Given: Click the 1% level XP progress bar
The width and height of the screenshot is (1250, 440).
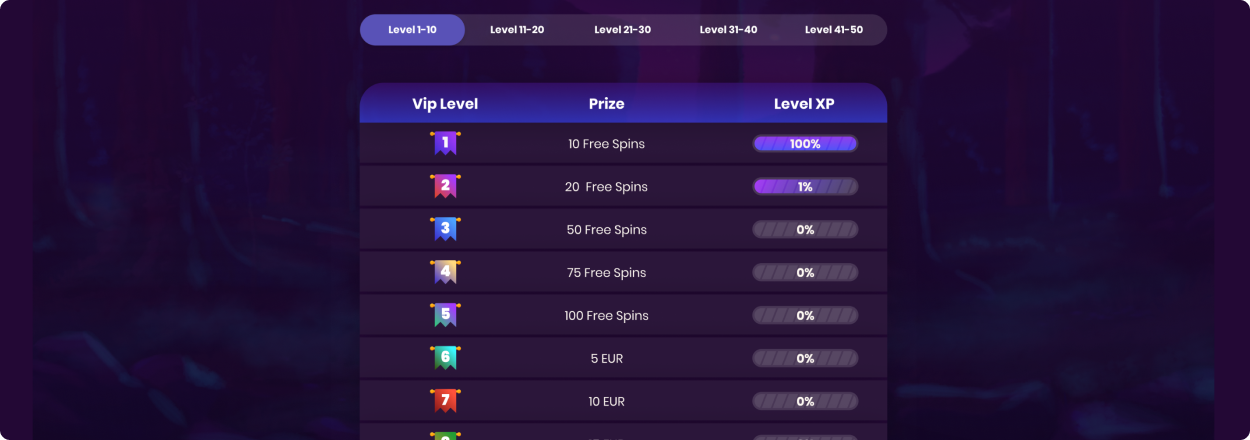Looking at the screenshot, I should point(805,187).
